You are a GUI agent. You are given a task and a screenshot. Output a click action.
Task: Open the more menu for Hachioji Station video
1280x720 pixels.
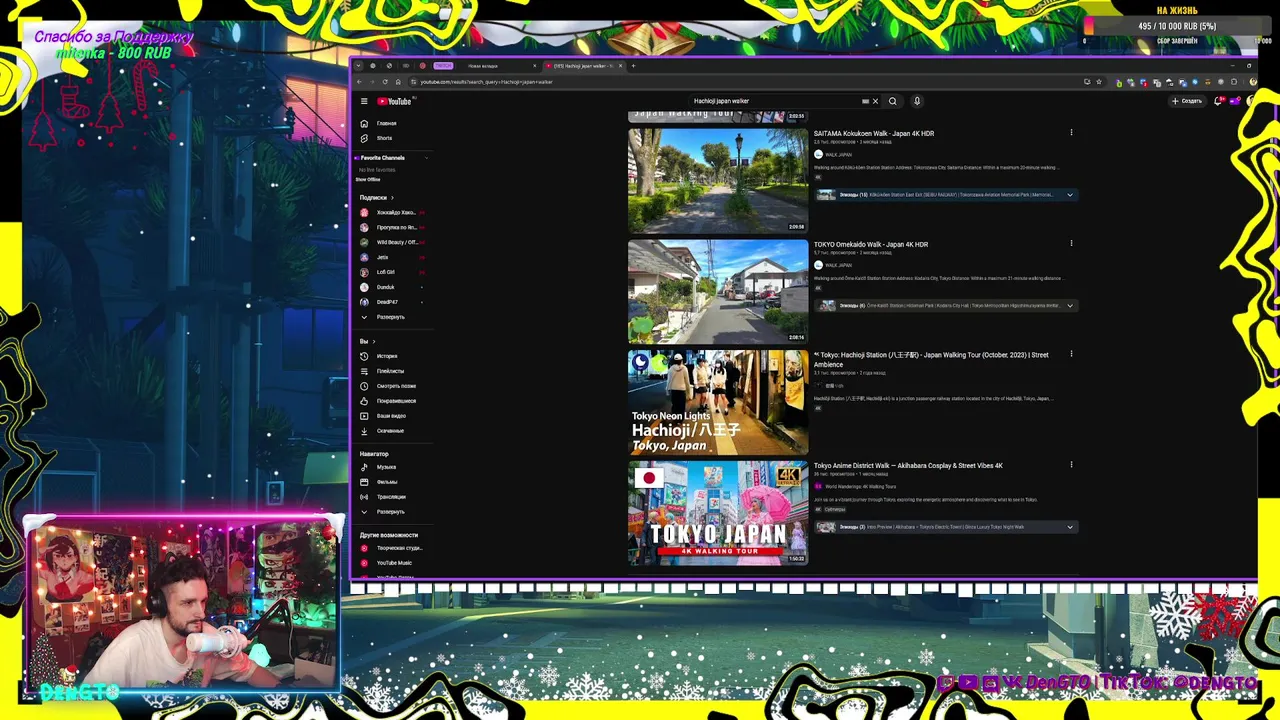[x=1071, y=354]
